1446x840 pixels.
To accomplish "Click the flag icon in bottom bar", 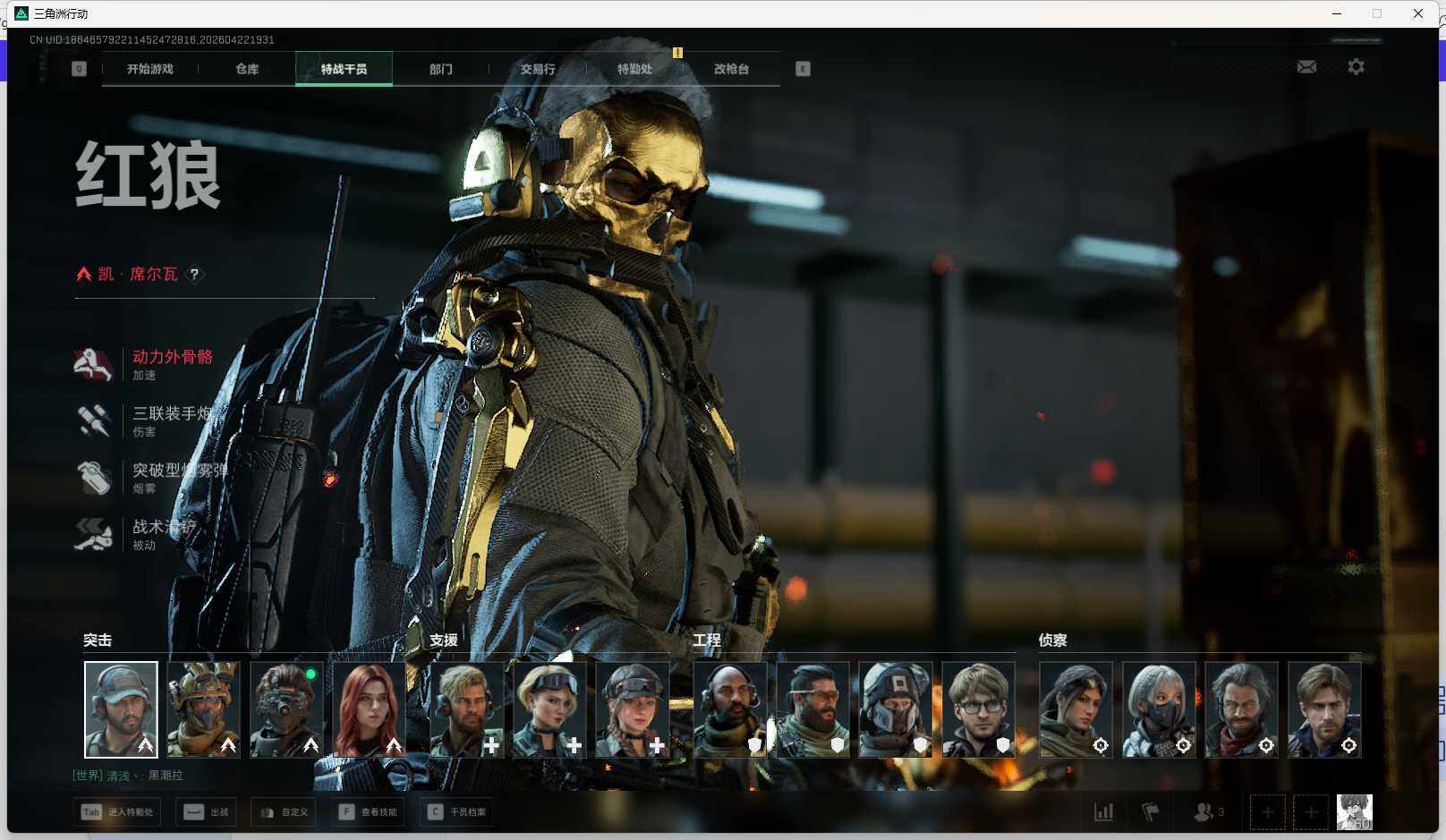I will [x=1151, y=812].
